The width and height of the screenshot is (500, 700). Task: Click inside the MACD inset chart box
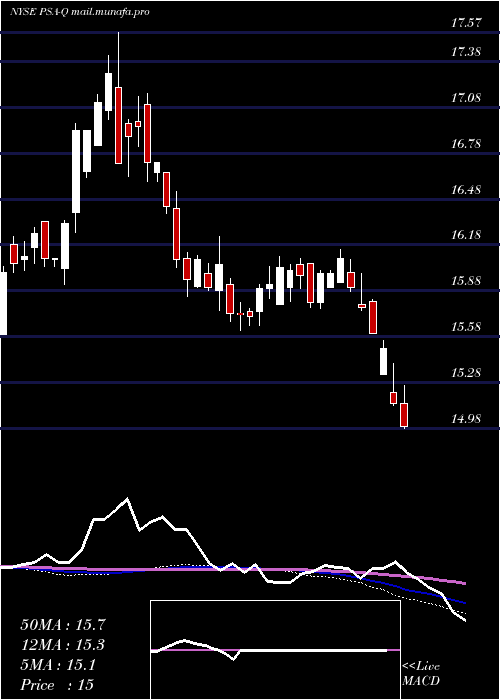point(275,650)
